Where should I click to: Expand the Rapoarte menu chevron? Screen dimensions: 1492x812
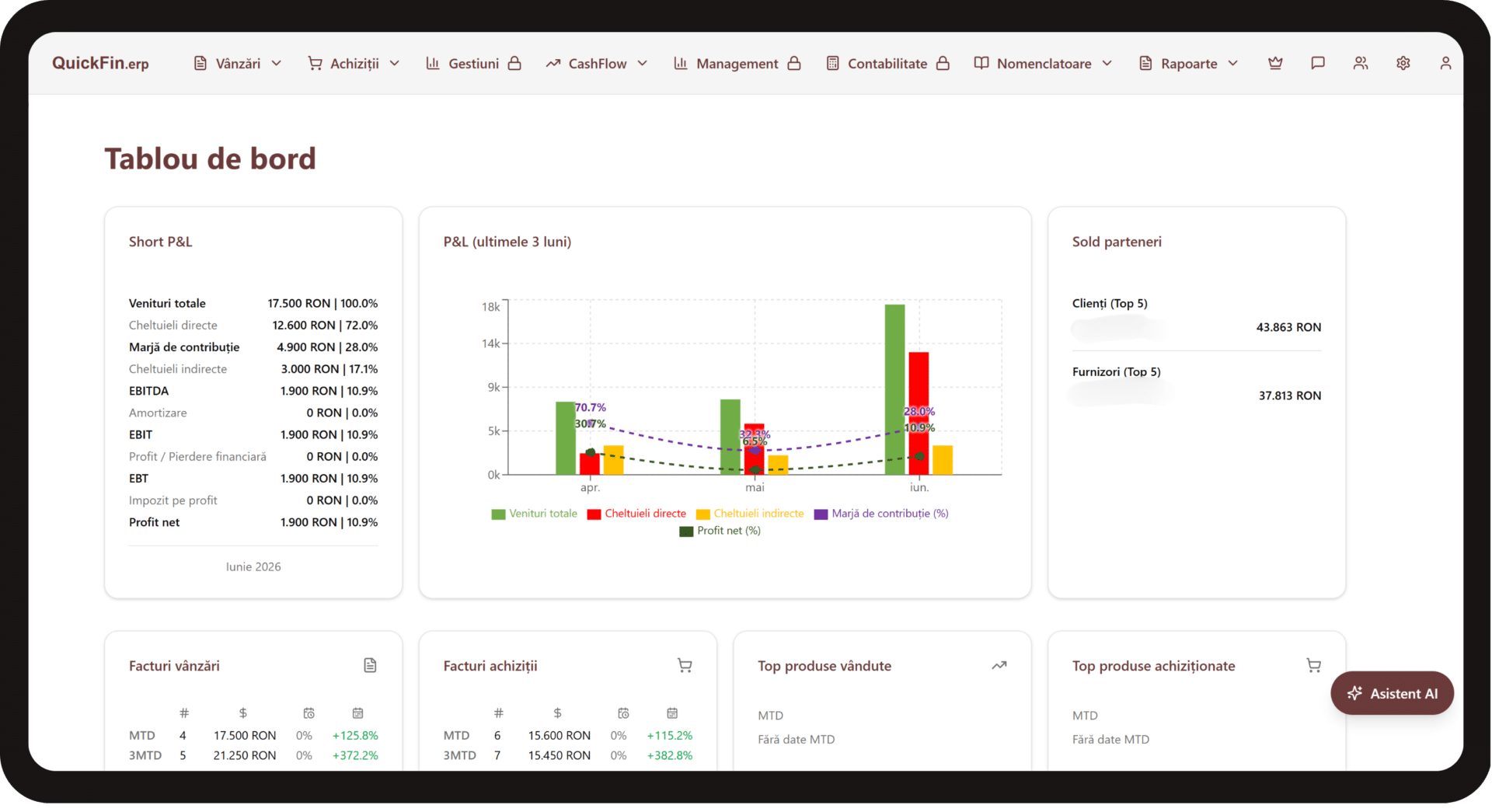coord(1232,63)
